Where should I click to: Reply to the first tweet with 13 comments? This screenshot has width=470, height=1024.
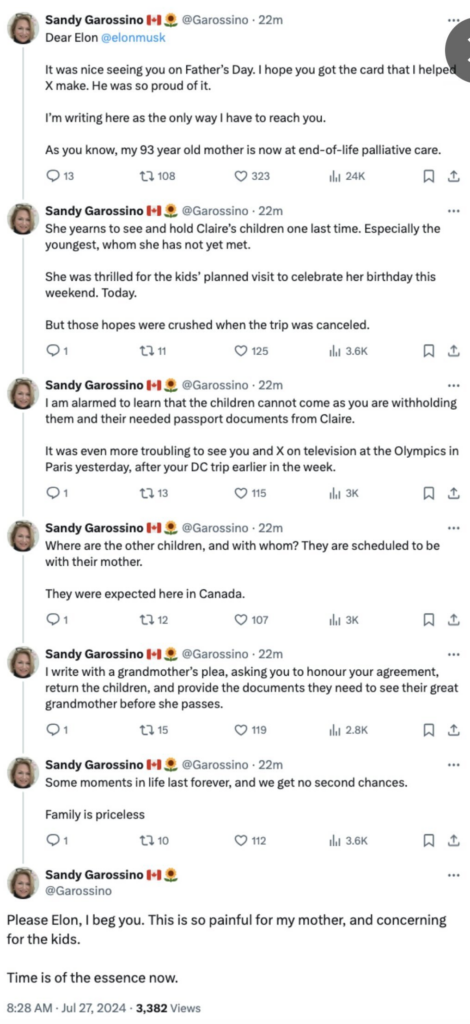click(x=60, y=176)
